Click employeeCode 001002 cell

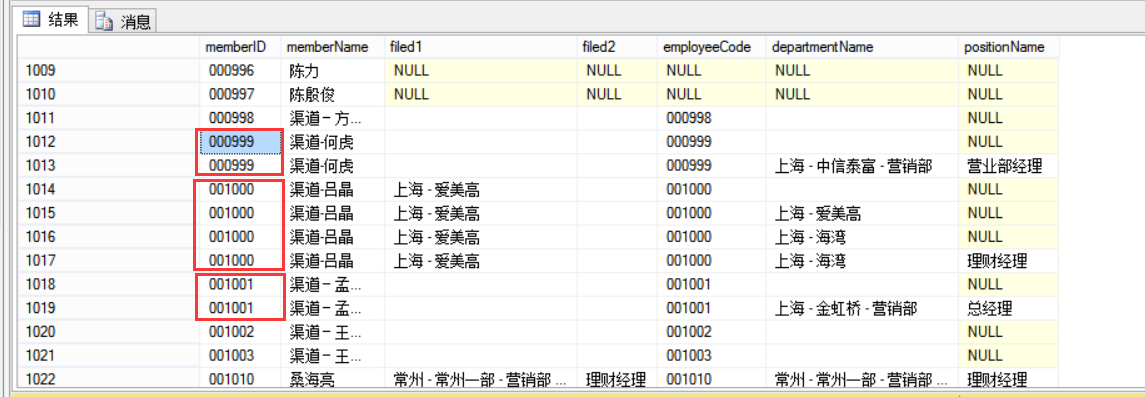pyautogui.click(x=711, y=332)
